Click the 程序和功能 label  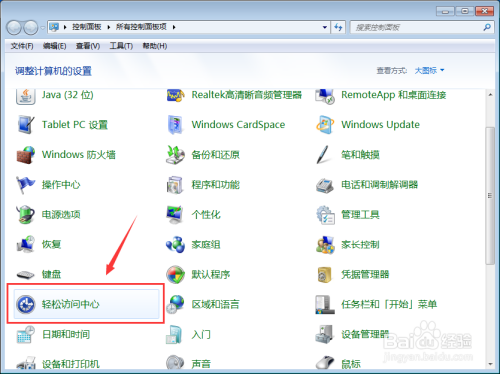tap(215, 185)
